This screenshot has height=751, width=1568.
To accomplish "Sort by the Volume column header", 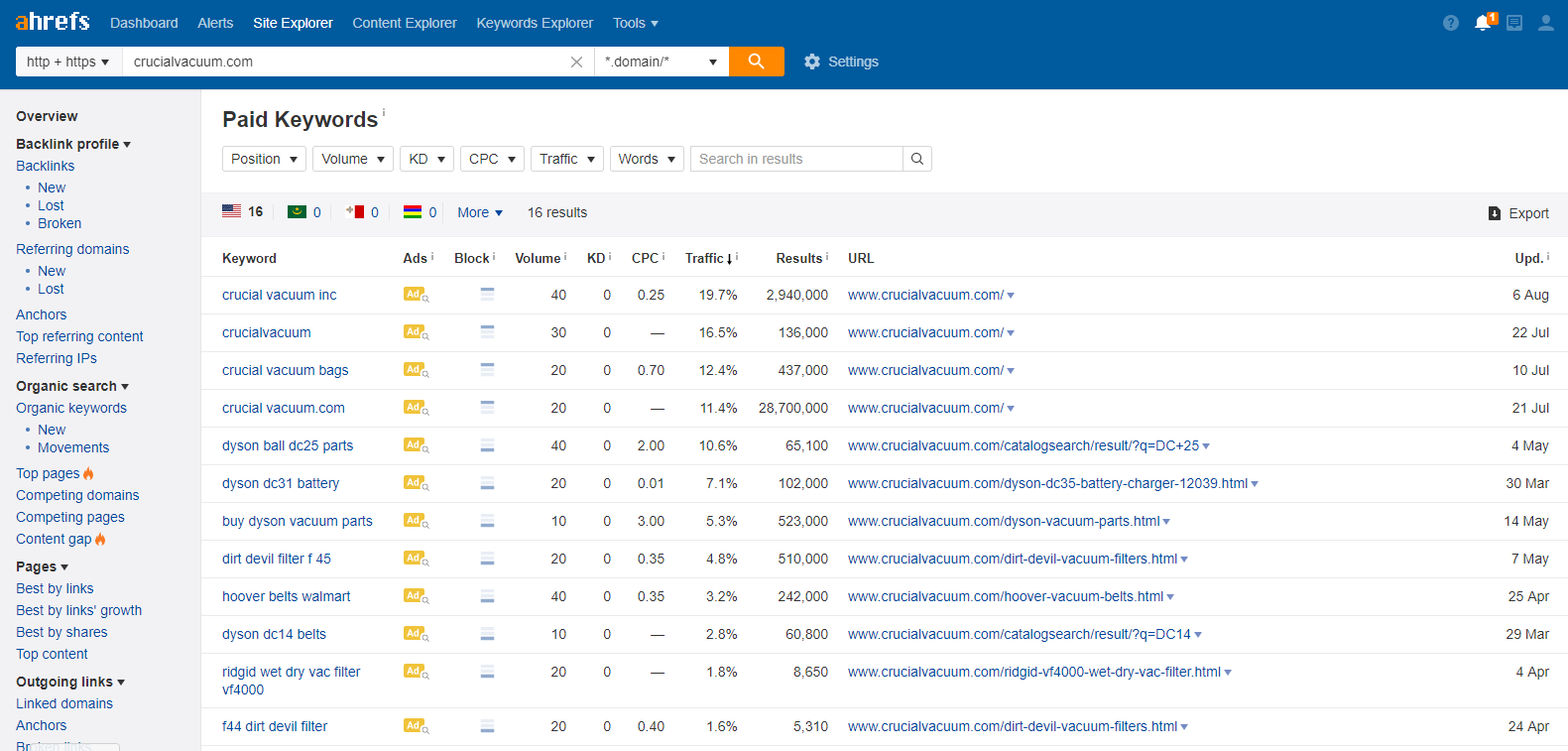I will pos(539,258).
